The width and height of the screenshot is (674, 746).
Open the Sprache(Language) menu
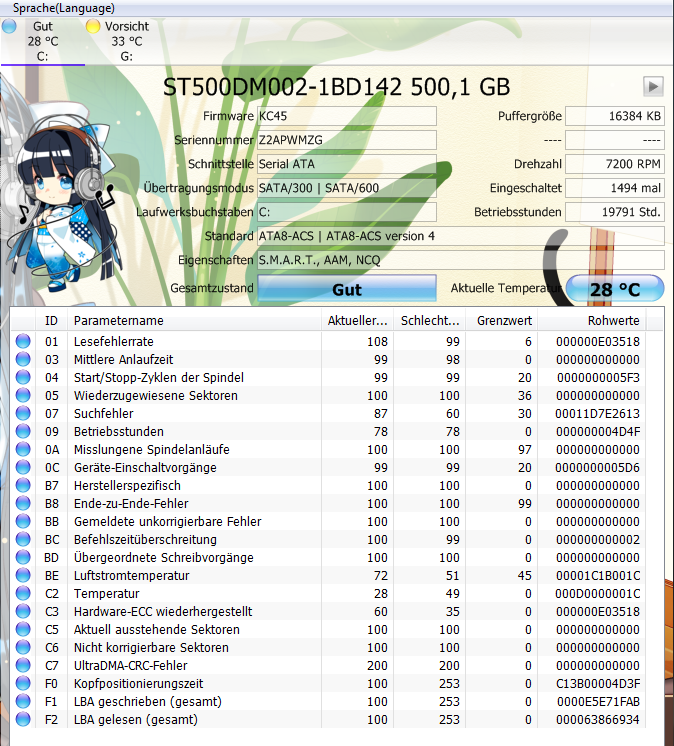(x=64, y=8)
